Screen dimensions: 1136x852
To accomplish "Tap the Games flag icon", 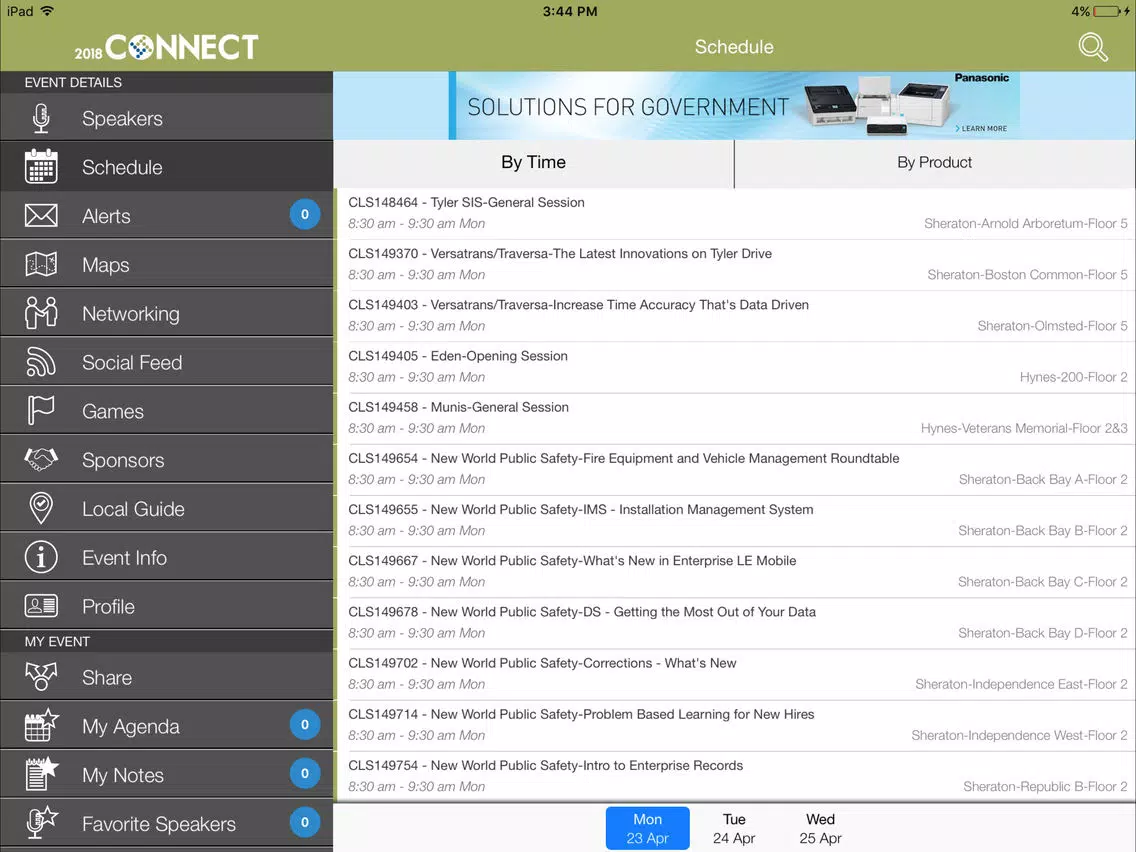I will tap(41, 411).
